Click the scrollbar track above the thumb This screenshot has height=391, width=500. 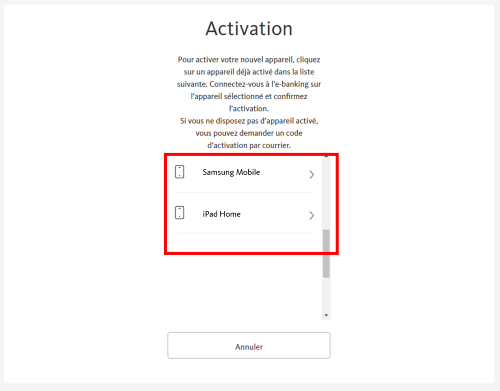tap(326, 194)
